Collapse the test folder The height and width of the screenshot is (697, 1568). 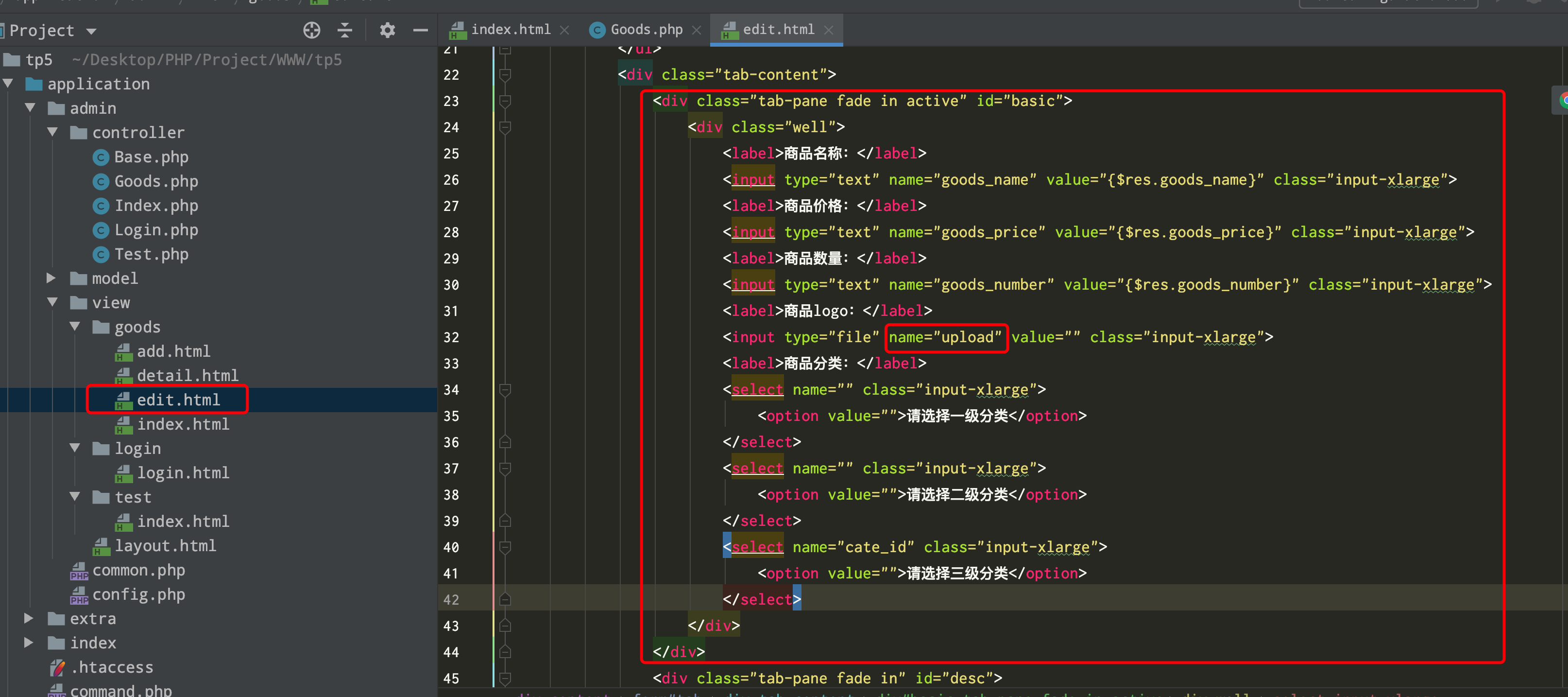(75, 497)
